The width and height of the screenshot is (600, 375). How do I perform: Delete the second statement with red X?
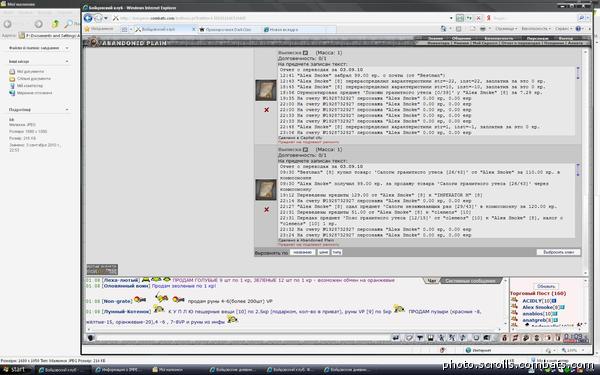pos(266,210)
